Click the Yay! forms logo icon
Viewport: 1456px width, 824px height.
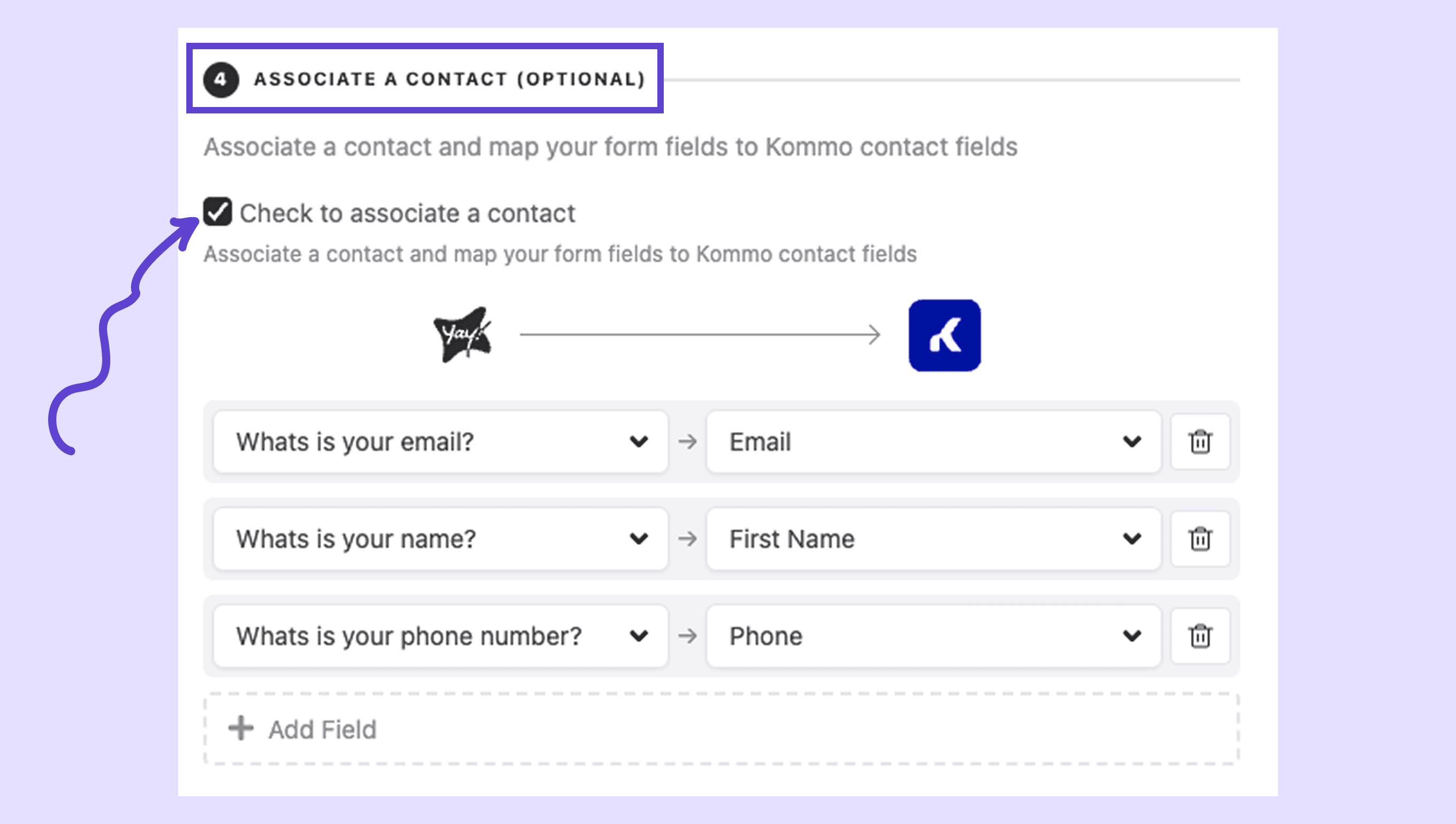pos(463,335)
